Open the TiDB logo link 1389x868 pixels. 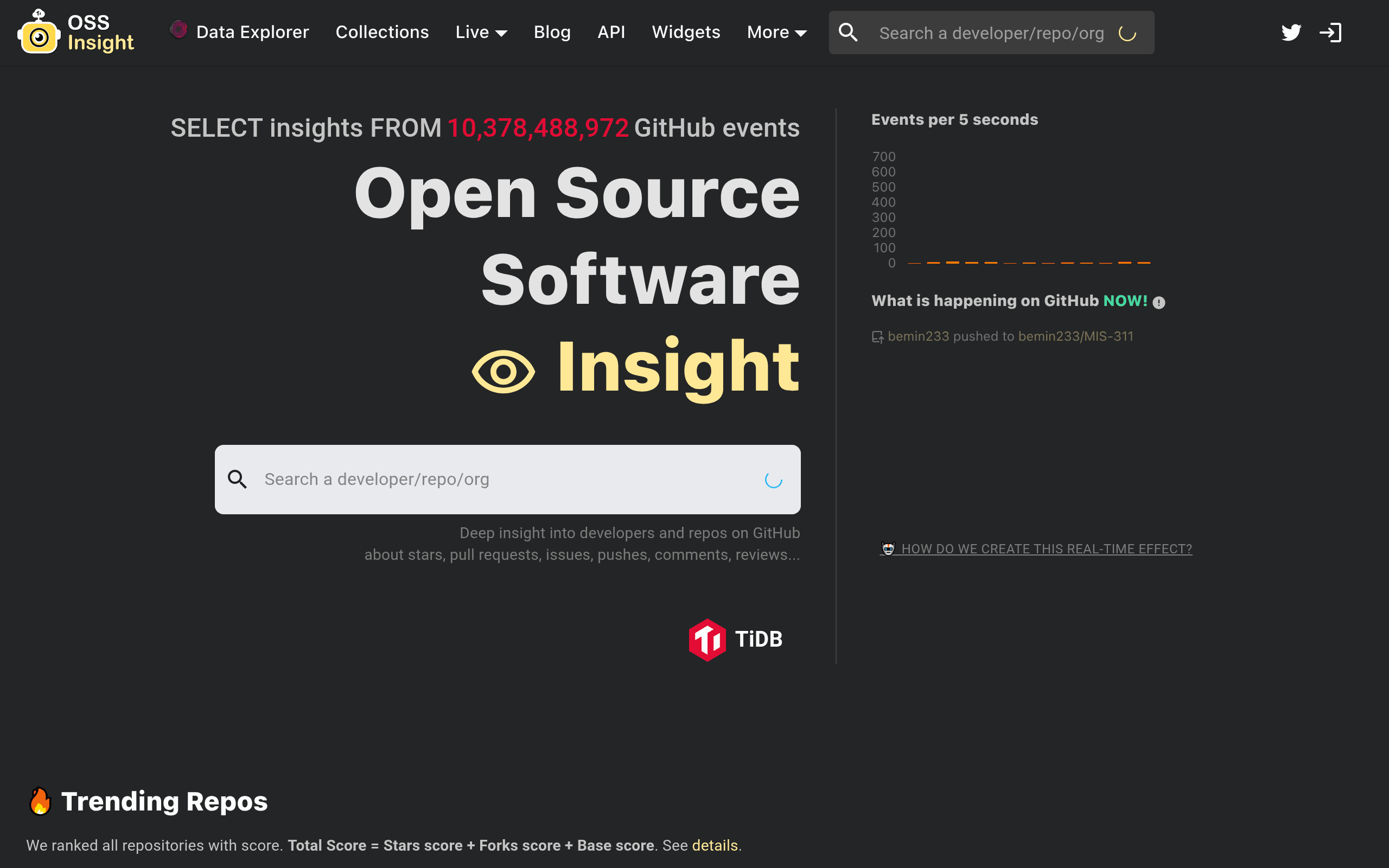click(x=735, y=640)
